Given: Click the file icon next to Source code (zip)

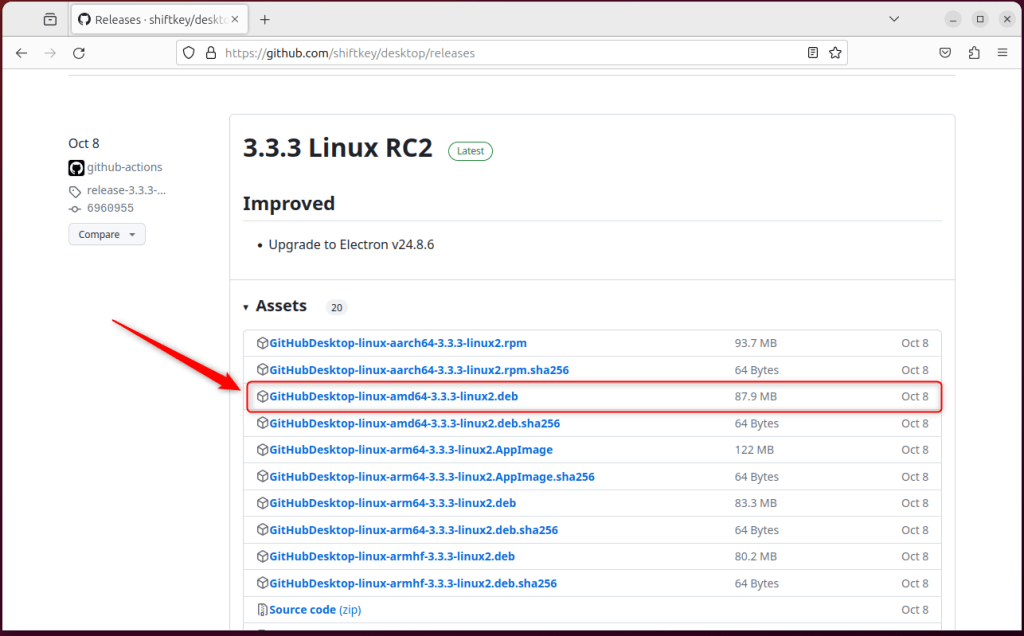Looking at the screenshot, I should pyautogui.click(x=264, y=609).
